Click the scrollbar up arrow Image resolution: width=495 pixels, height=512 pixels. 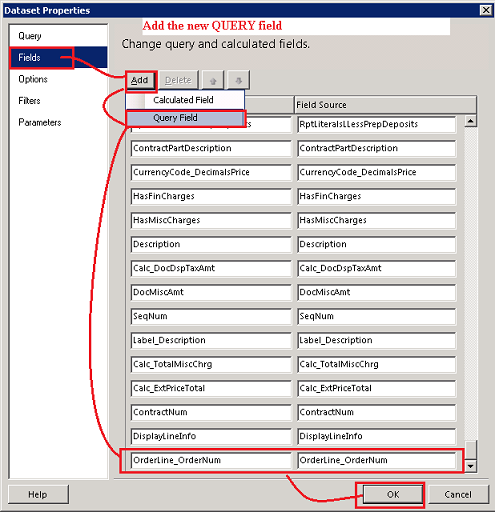[x=470, y=121]
